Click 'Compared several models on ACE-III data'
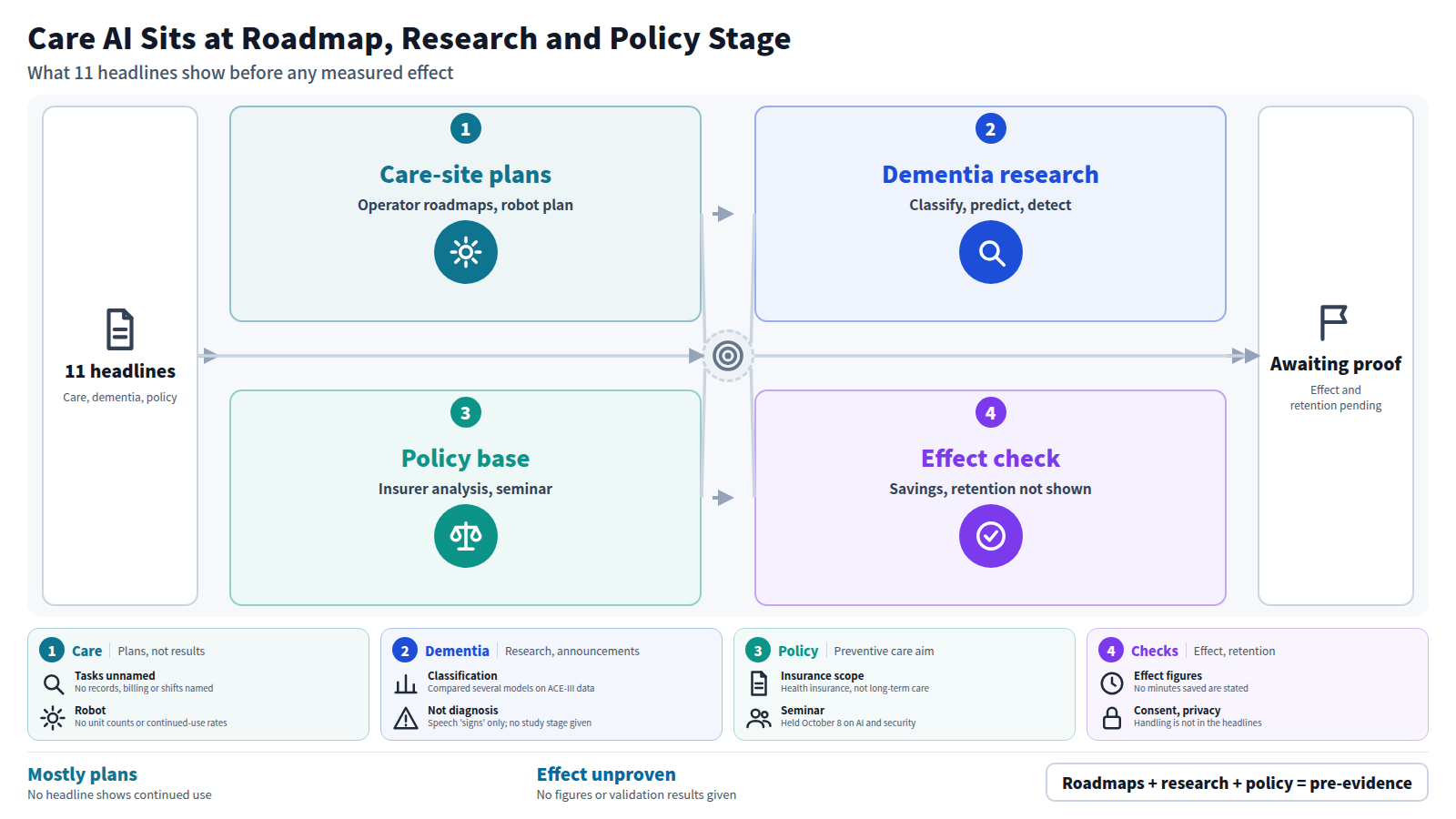This screenshot has width=1456, height=819. (511, 689)
